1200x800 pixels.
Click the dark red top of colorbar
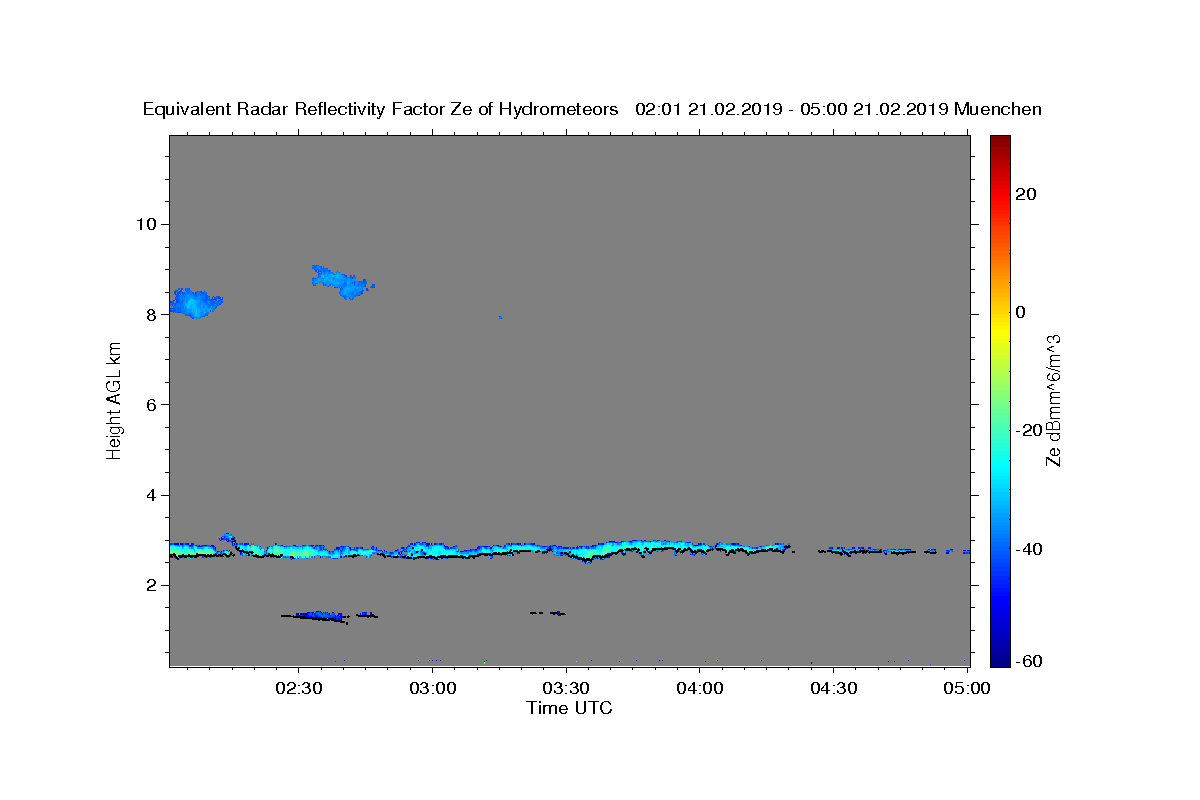click(1000, 143)
